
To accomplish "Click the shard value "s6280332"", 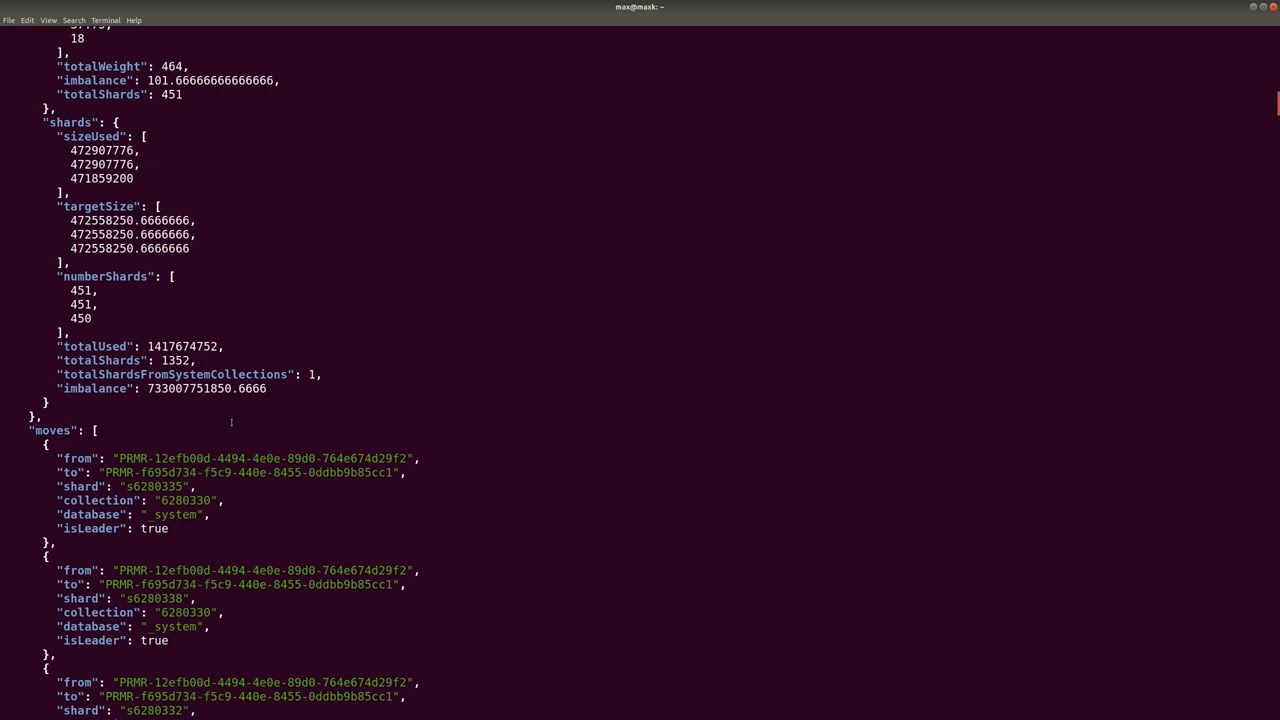I will click(x=154, y=711).
